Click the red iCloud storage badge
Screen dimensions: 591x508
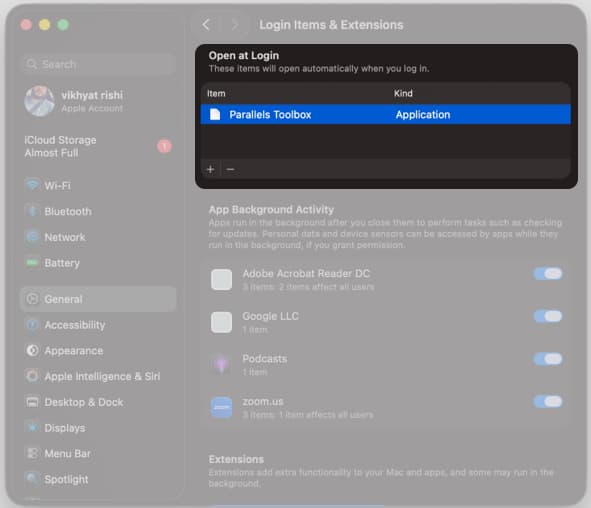[x=164, y=146]
